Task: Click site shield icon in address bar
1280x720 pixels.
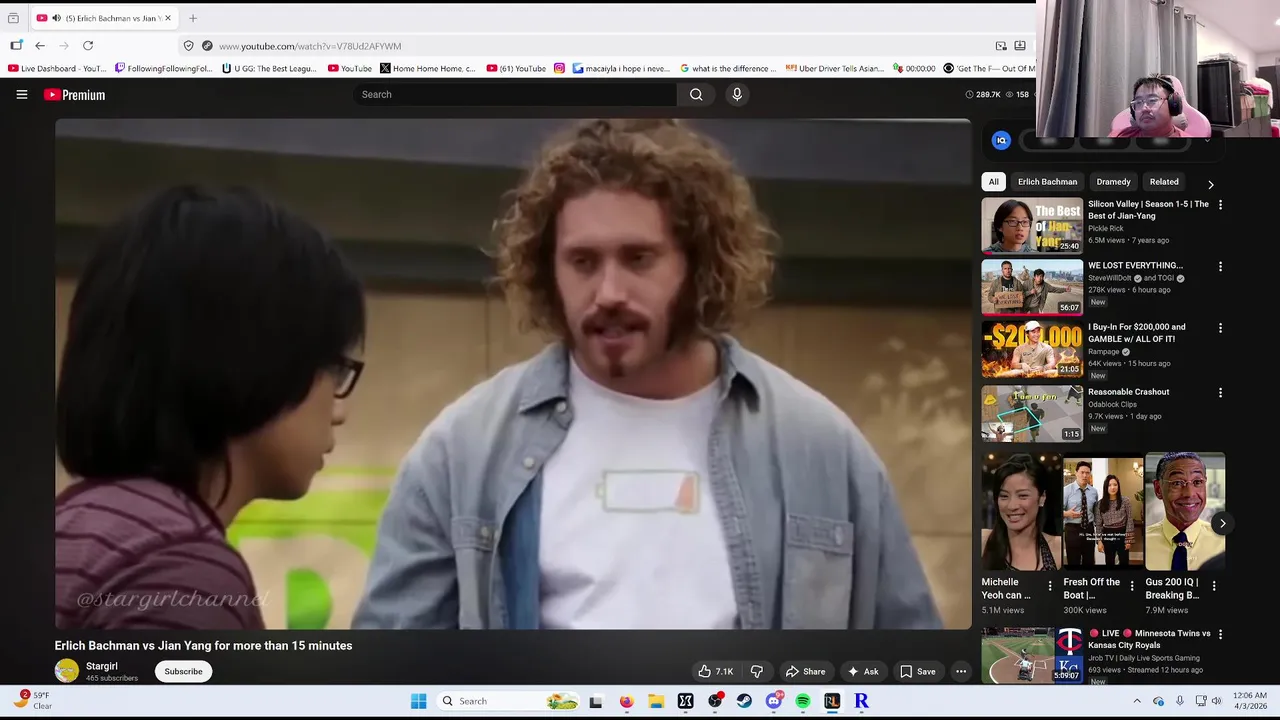Action: (188, 46)
